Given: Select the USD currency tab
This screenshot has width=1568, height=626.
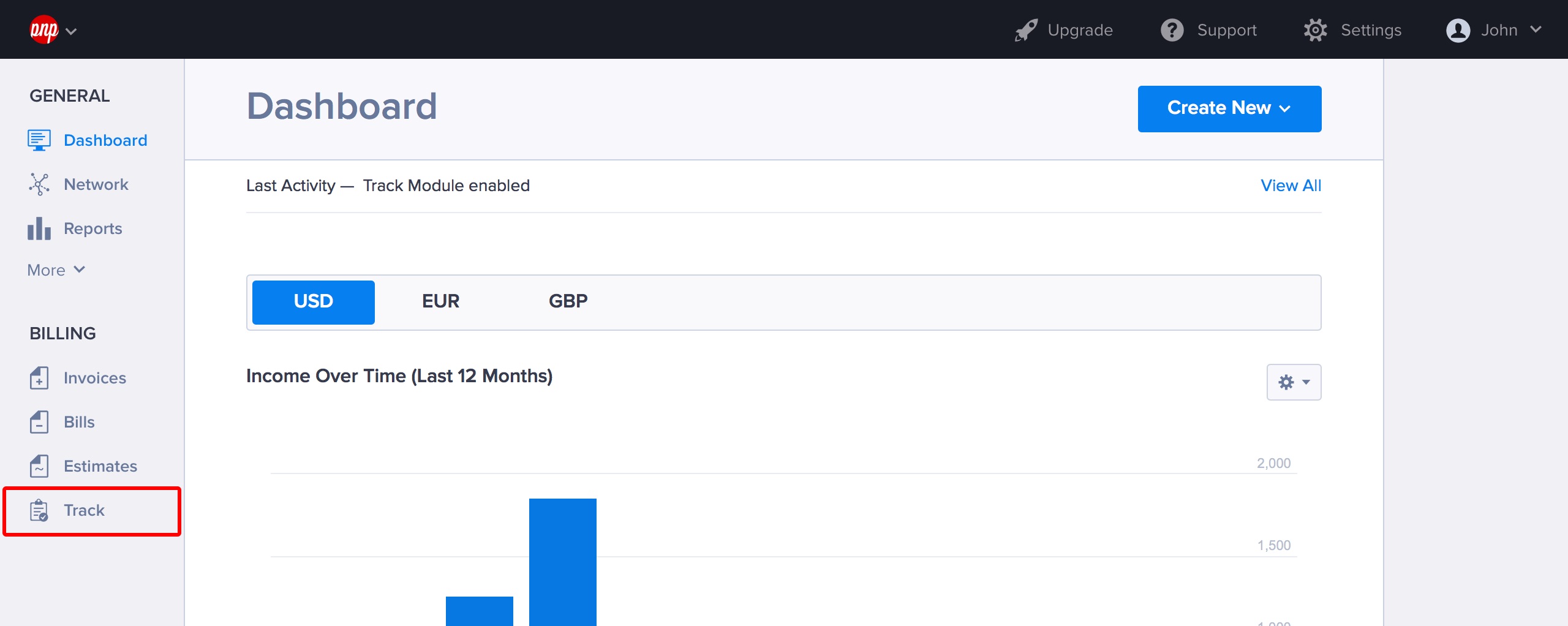Looking at the screenshot, I should (x=313, y=301).
